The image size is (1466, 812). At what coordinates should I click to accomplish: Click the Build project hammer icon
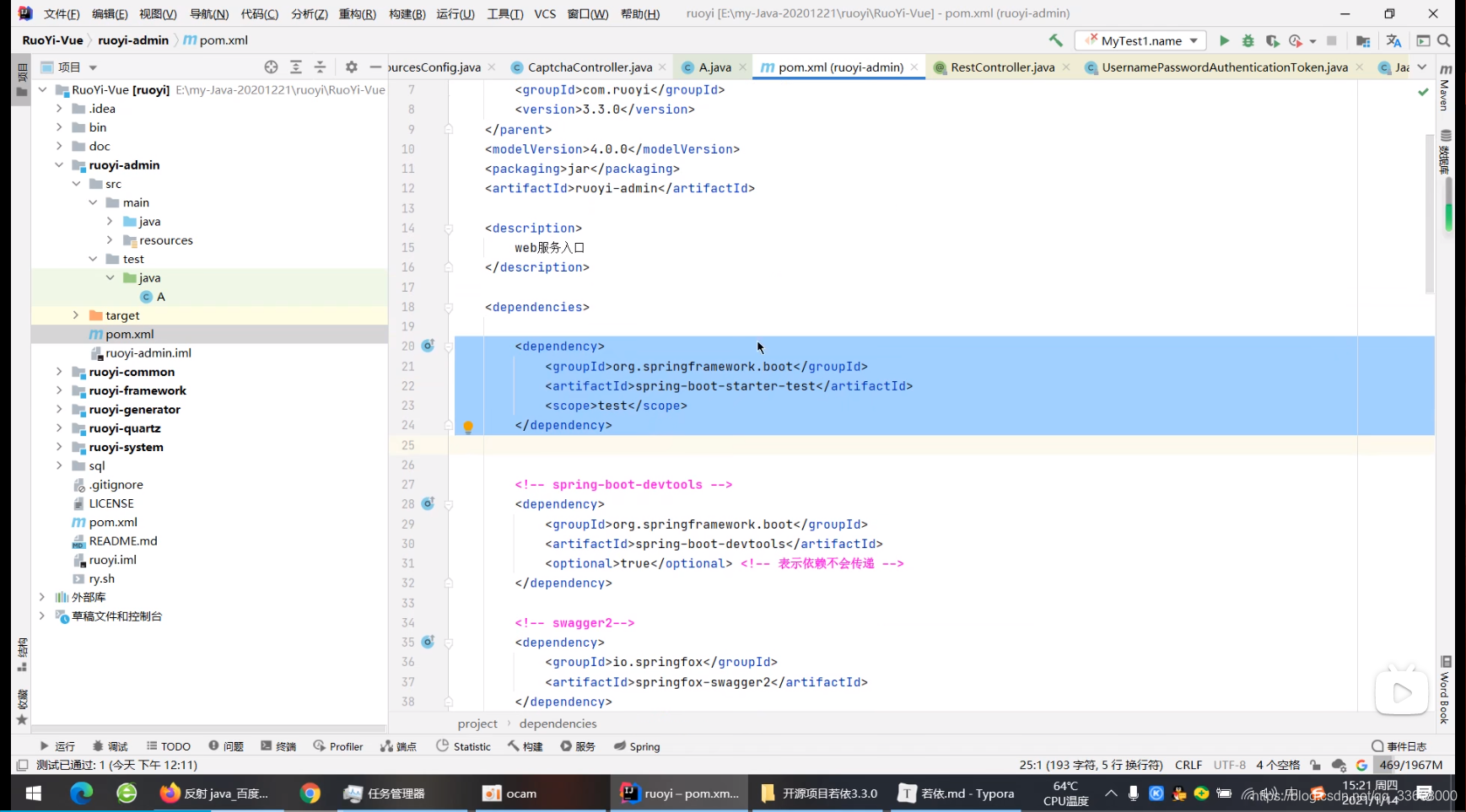point(1055,40)
